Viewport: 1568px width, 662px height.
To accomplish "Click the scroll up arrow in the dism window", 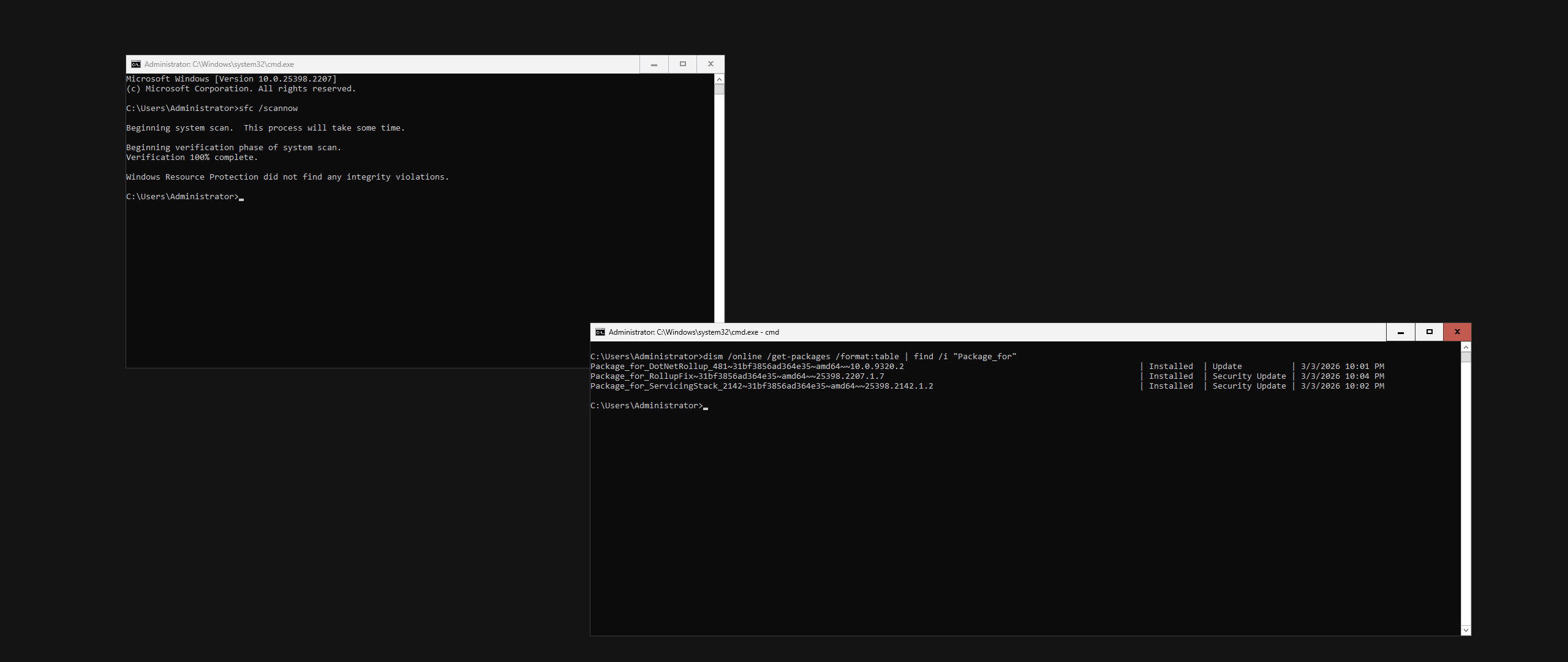I will pos(1466,348).
